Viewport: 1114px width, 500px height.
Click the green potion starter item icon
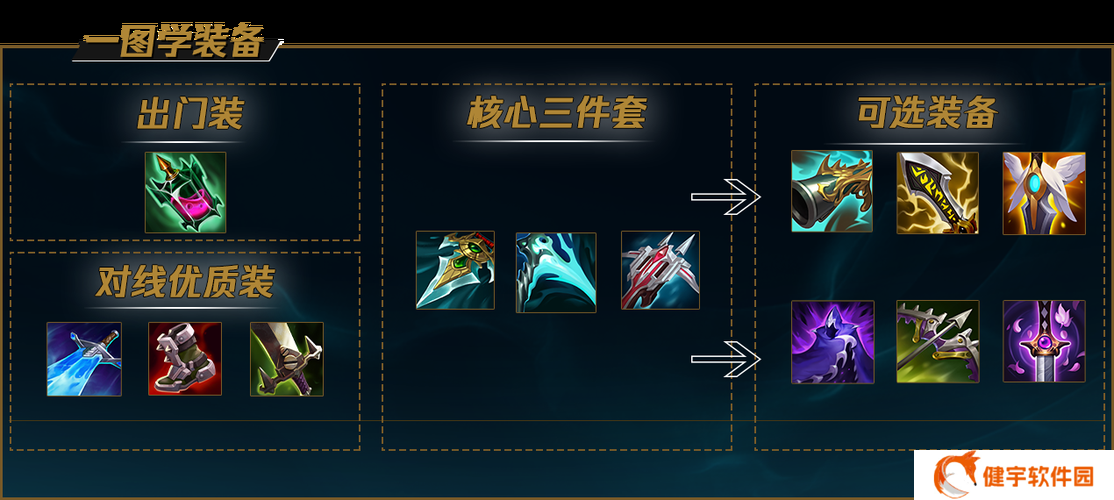coord(185,192)
